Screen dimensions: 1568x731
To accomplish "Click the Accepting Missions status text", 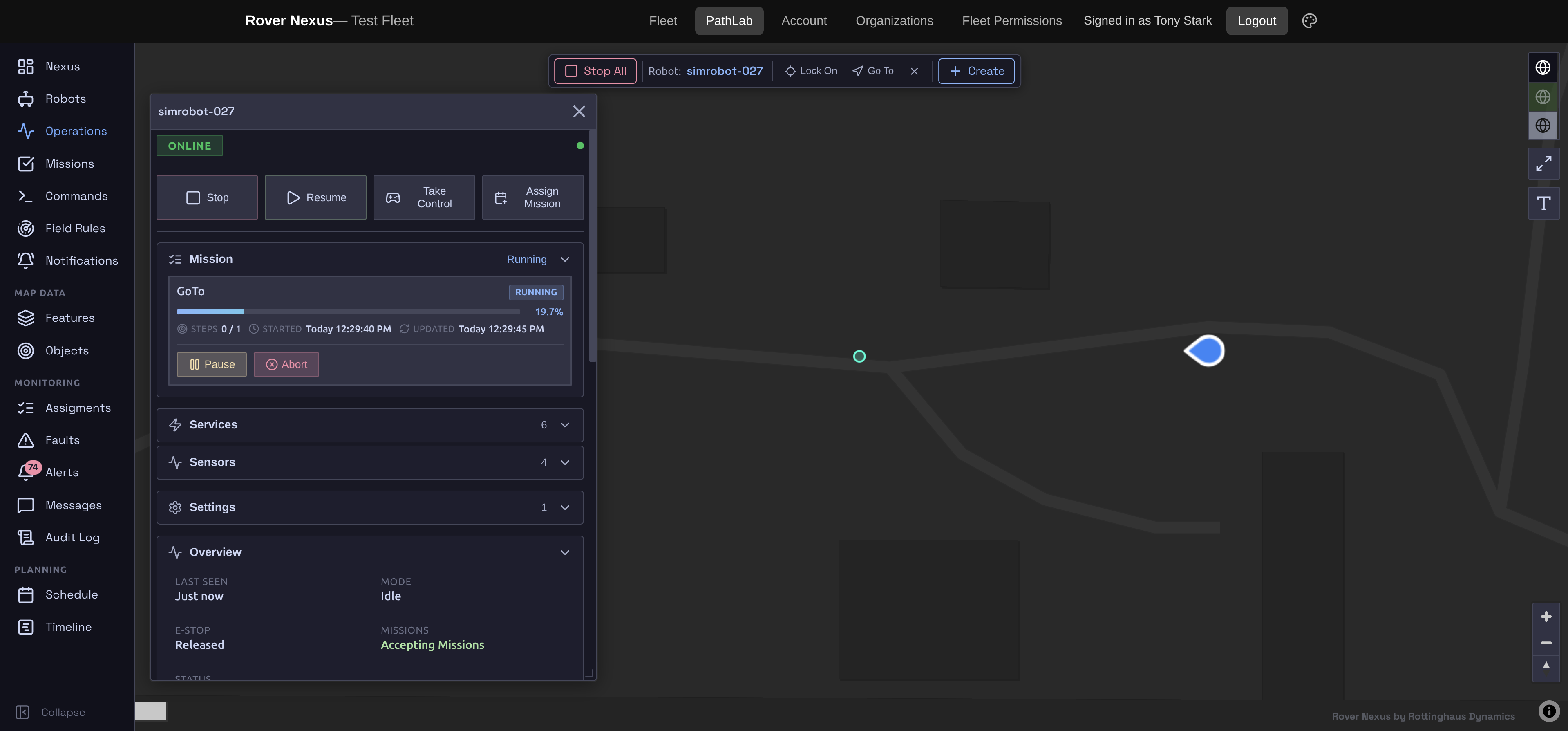I will 432,645.
